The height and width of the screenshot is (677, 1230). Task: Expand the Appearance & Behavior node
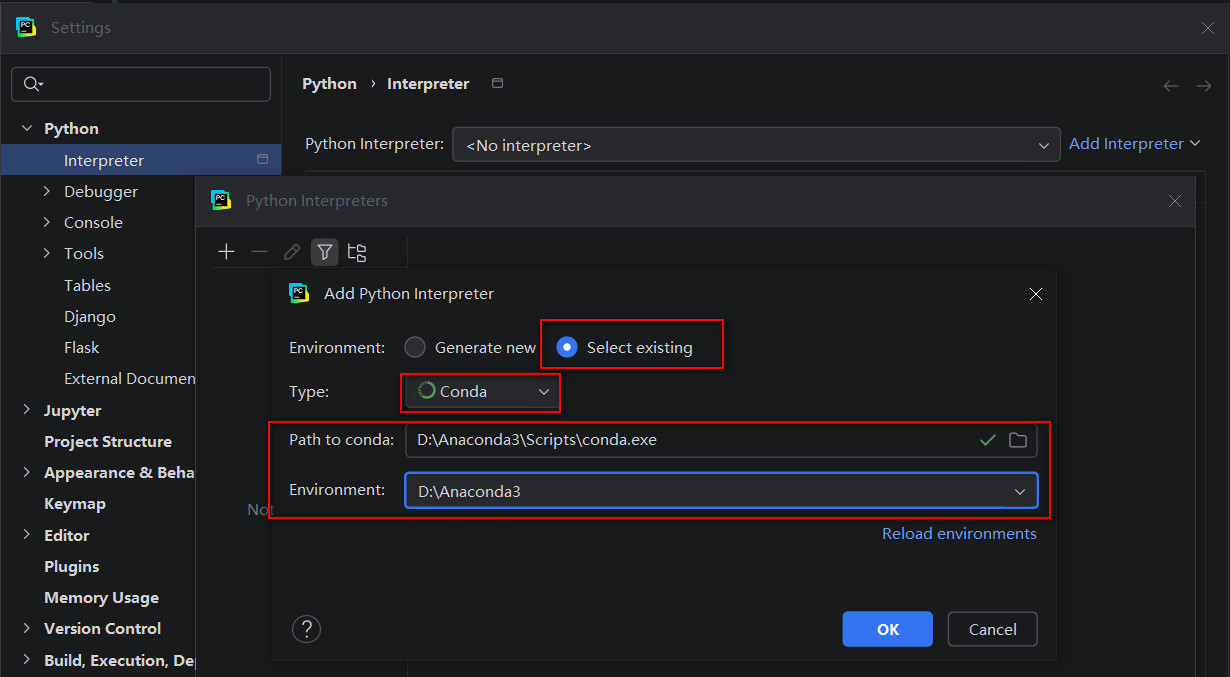tap(26, 472)
